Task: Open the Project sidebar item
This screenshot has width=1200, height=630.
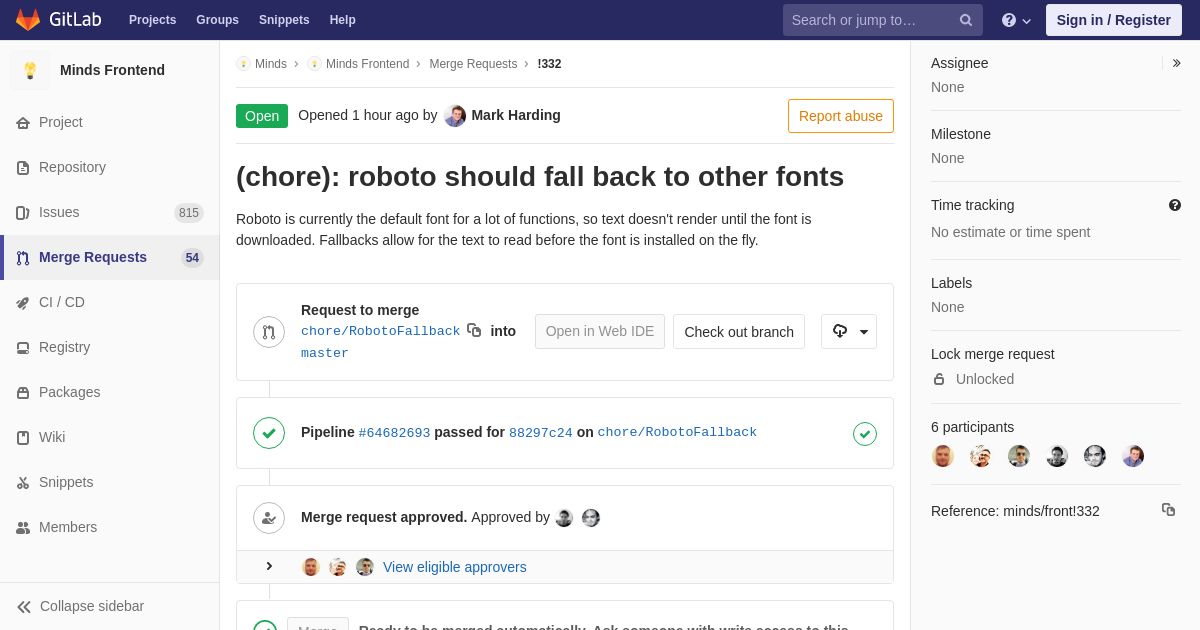Action: click(x=110, y=122)
